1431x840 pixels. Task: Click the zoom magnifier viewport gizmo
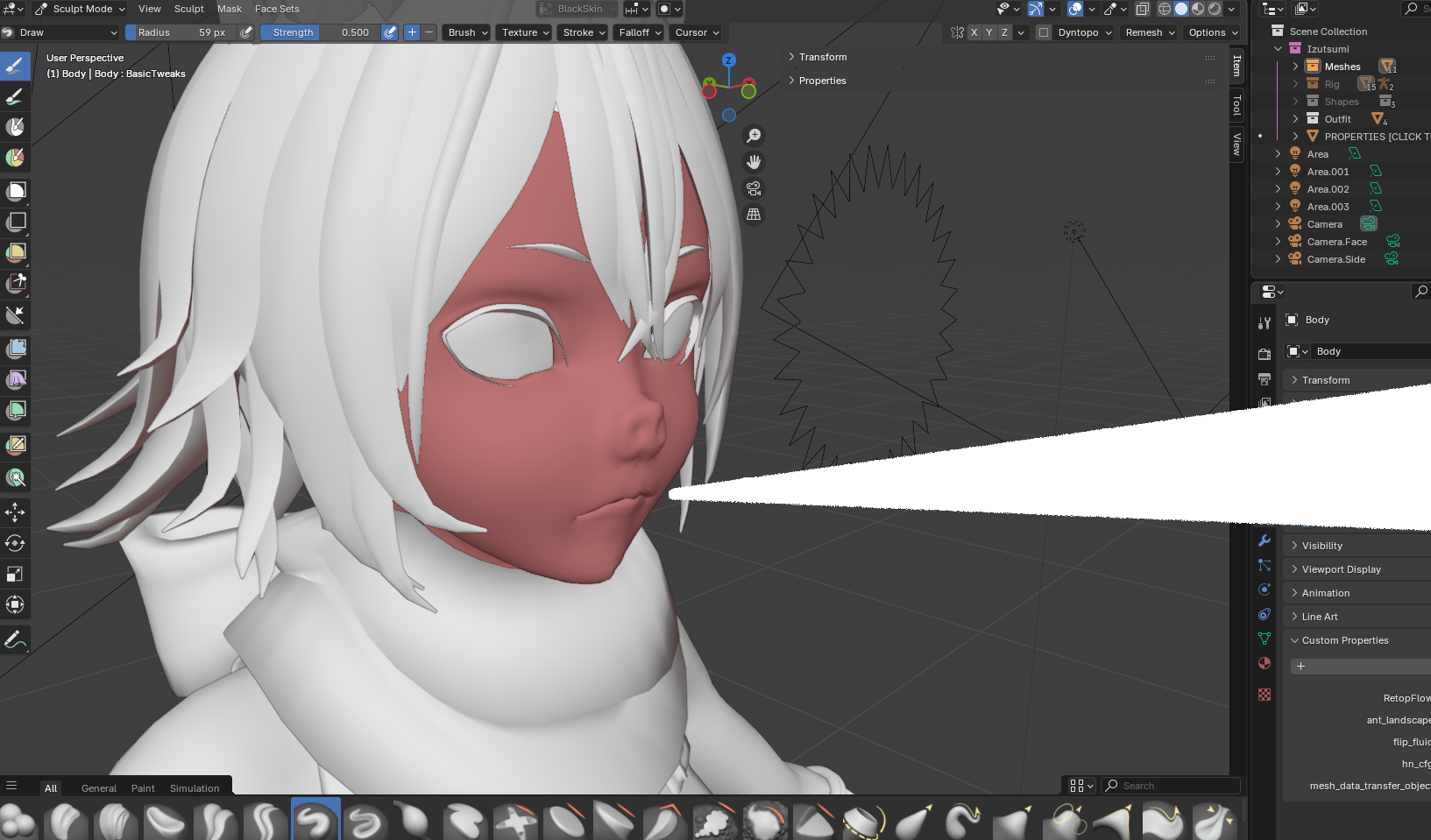coord(754,136)
